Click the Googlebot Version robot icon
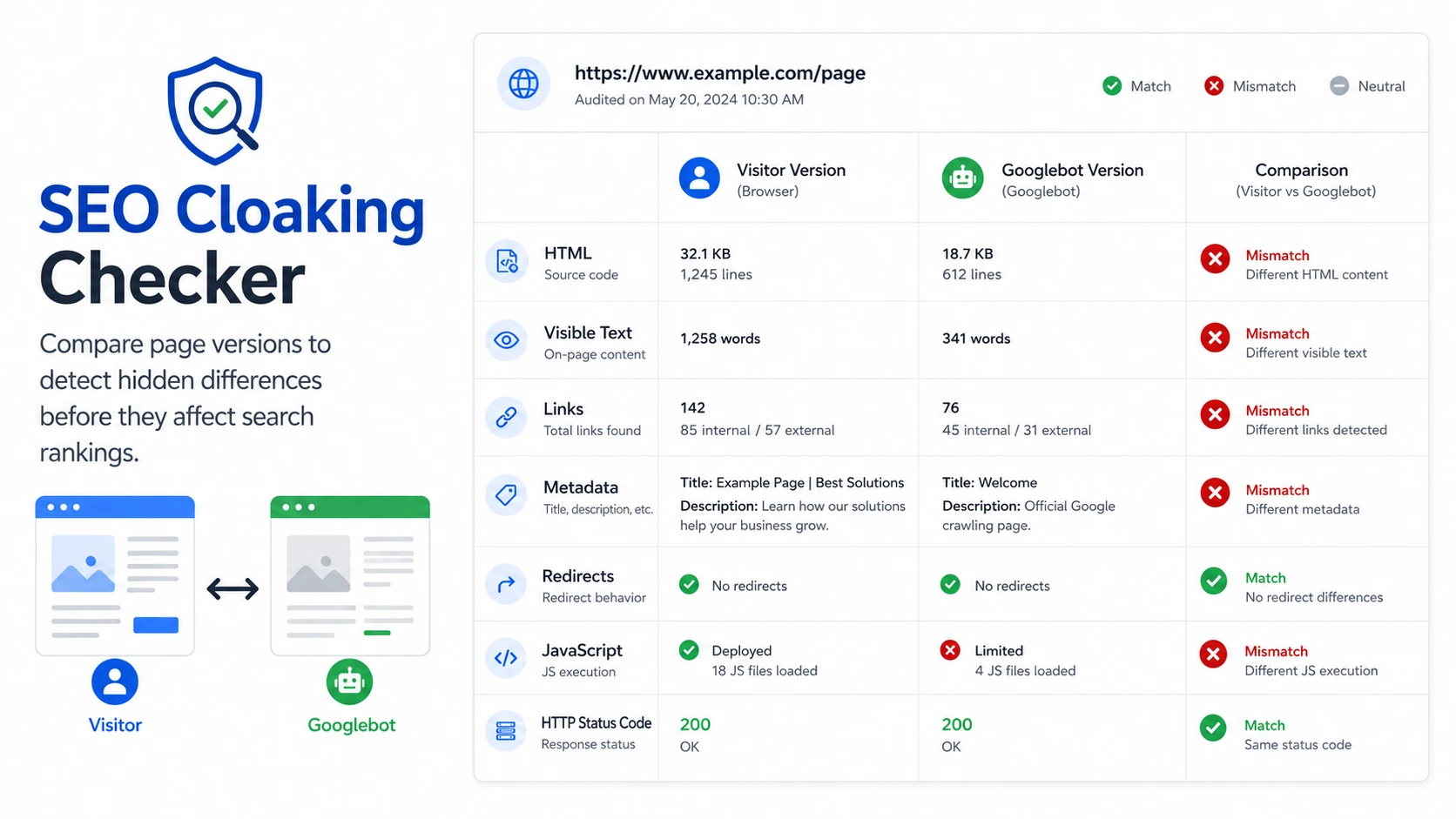 tap(962, 178)
